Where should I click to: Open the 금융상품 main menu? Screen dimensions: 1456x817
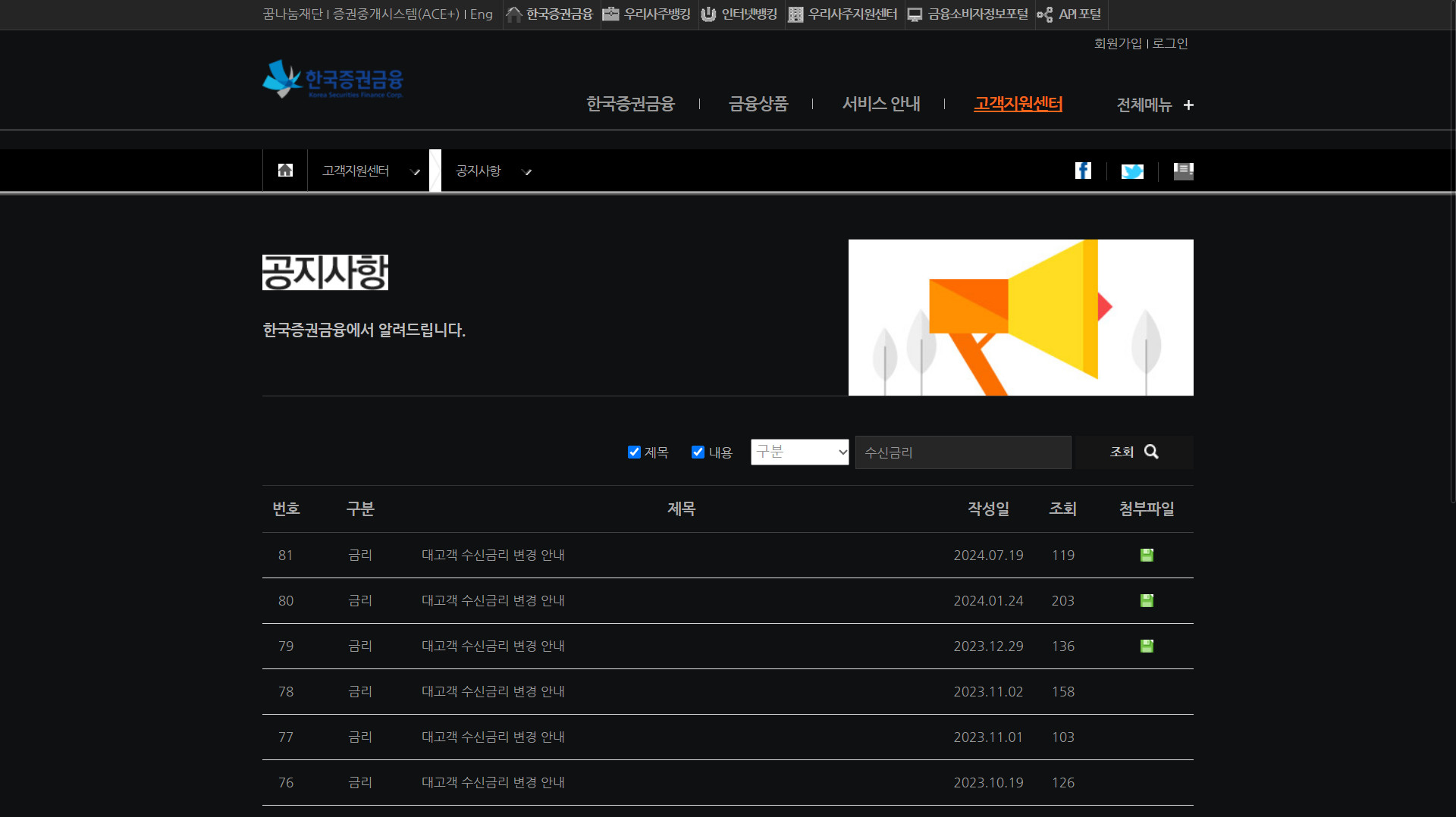758,104
